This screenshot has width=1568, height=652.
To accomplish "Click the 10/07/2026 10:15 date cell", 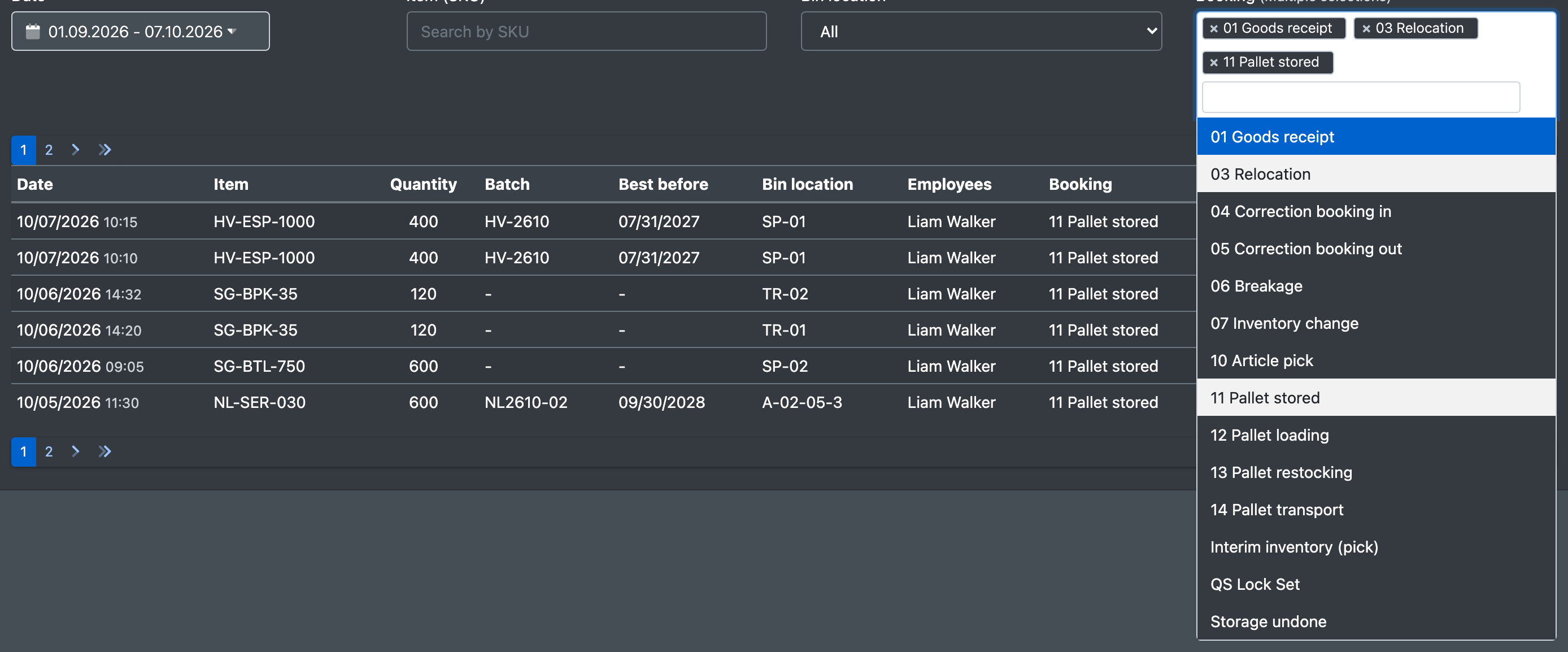I will [77, 221].
